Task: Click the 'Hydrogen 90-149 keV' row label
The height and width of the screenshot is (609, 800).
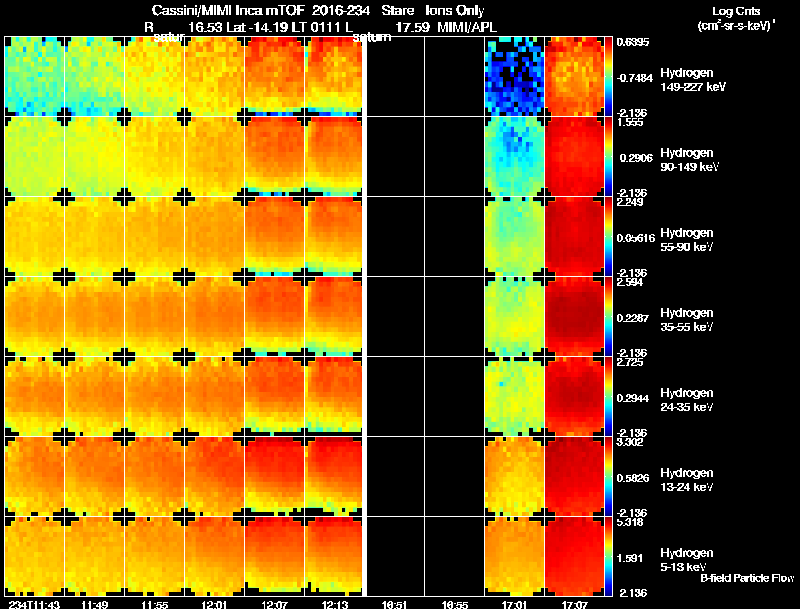Action: point(689,160)
